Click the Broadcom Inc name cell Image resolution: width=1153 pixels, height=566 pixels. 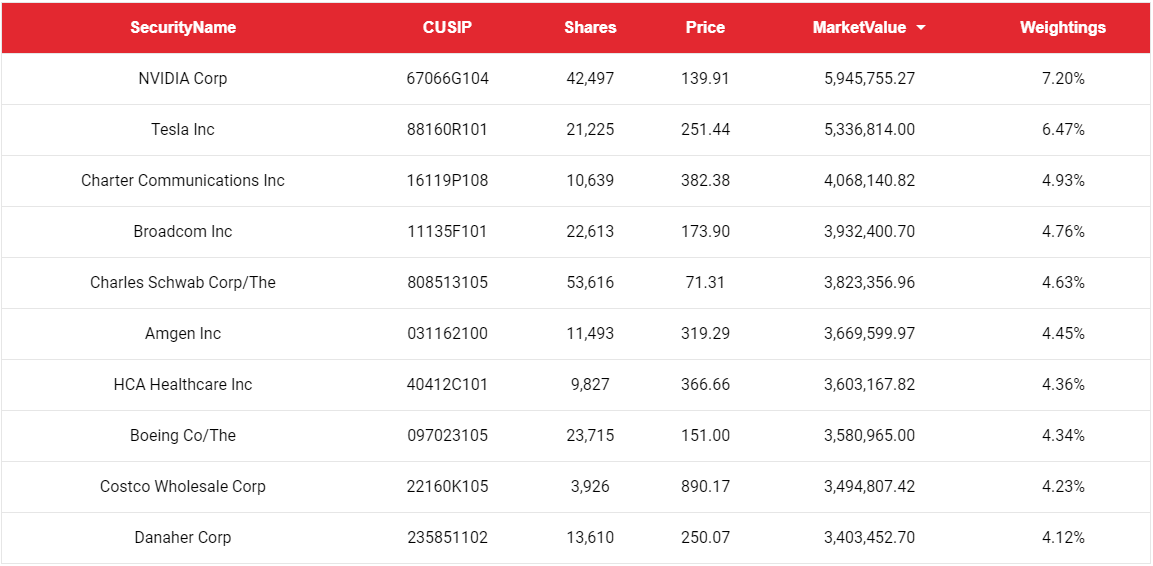click(183, 232)
